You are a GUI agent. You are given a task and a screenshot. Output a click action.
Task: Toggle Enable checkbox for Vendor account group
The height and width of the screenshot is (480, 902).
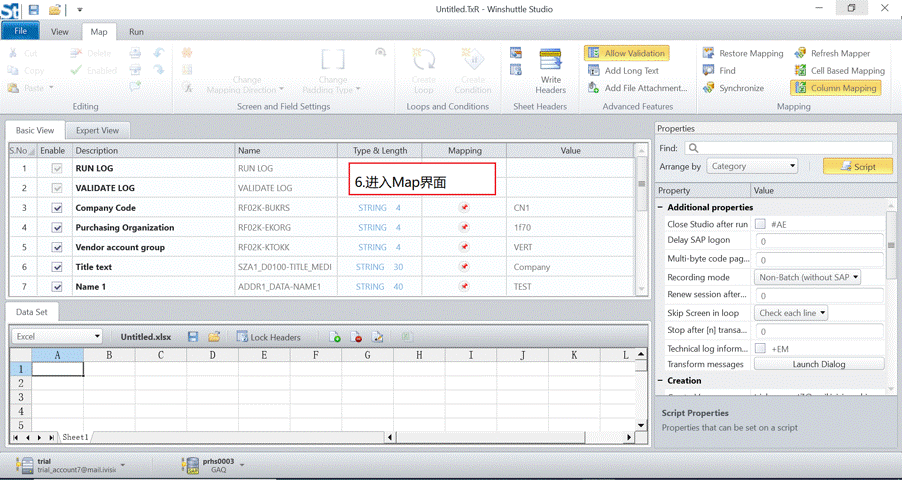coord(56,247)
